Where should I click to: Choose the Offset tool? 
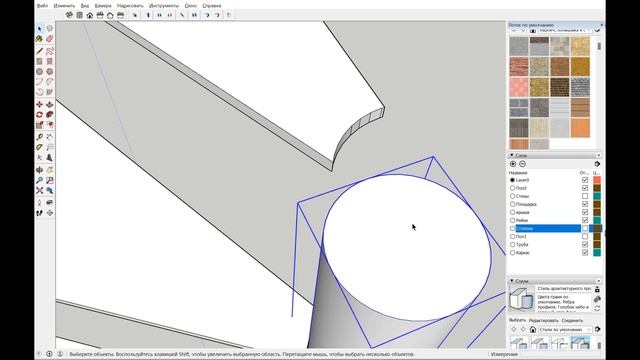[x=49, y=124]
